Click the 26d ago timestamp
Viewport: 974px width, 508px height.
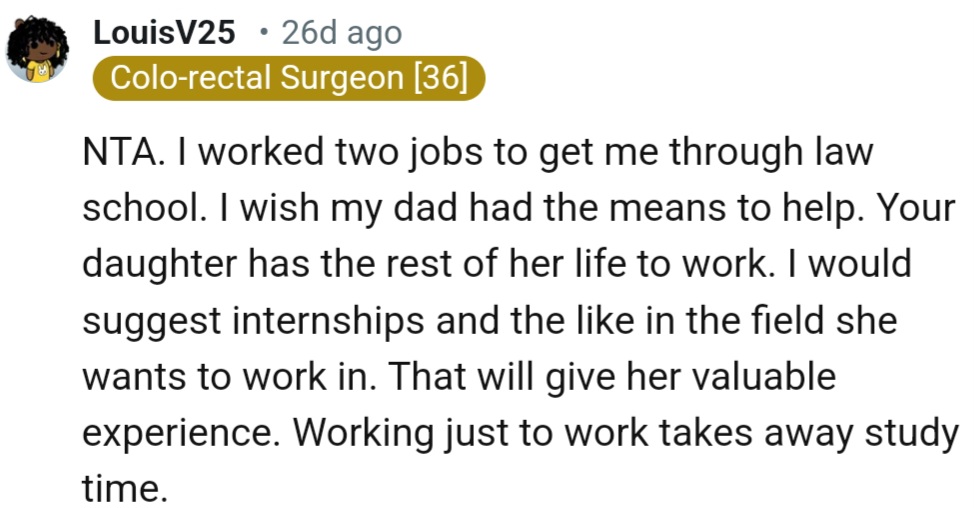[x=341, y=33]
